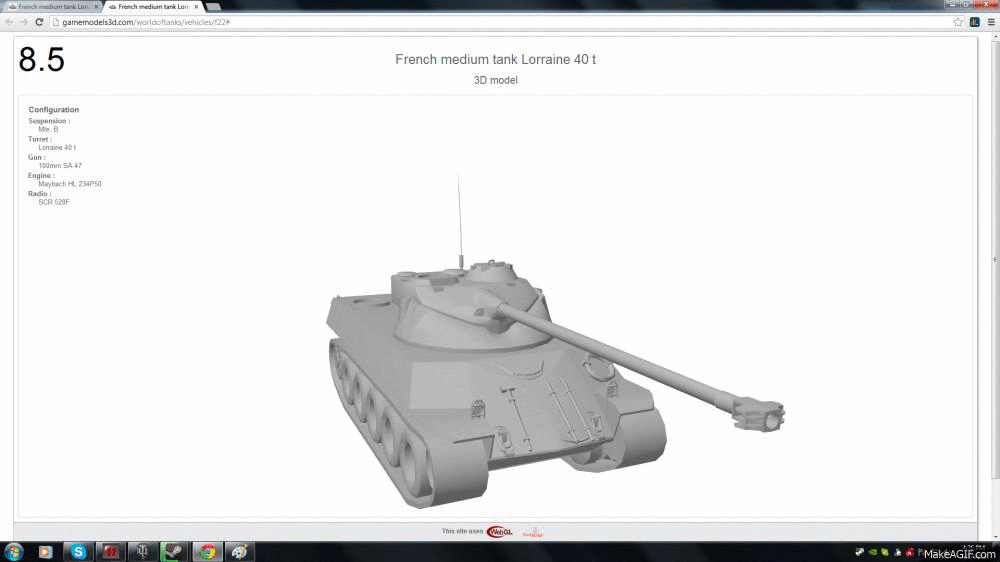This screenshot has height=562, width=1000.
Task: Click the 'Configuration' label
Action: point(54,110)
